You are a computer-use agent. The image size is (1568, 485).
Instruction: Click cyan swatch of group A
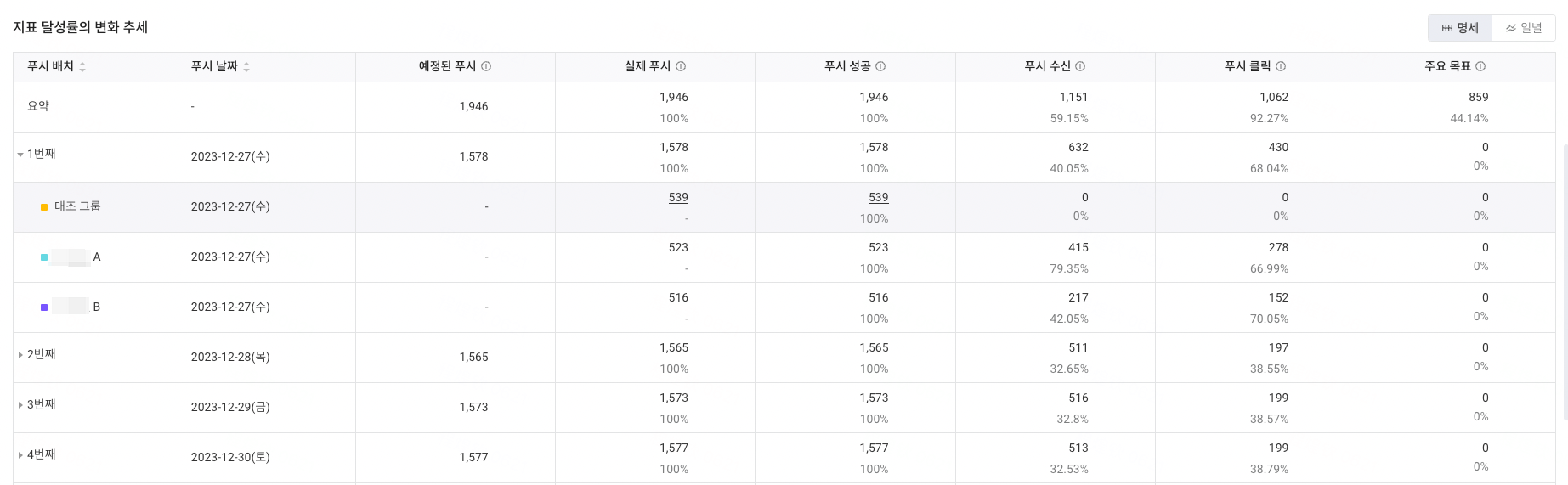tap(44, 257)
